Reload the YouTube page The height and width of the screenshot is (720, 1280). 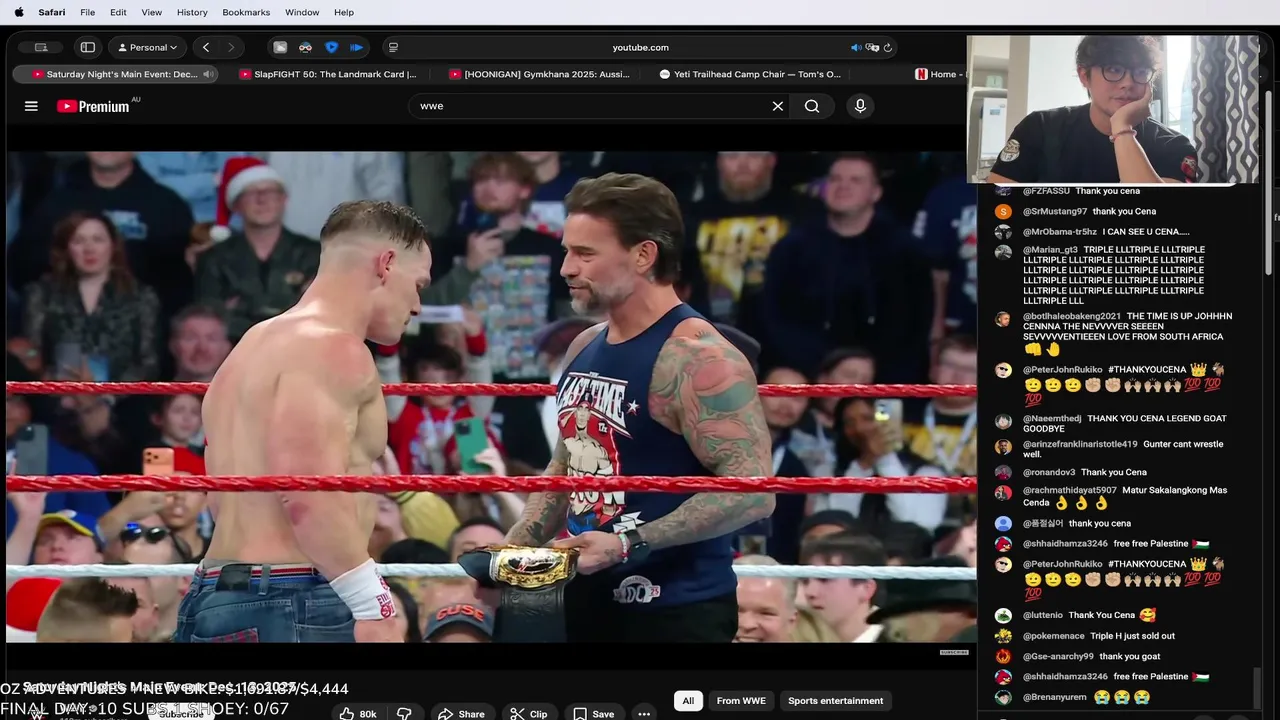point(887,47)
